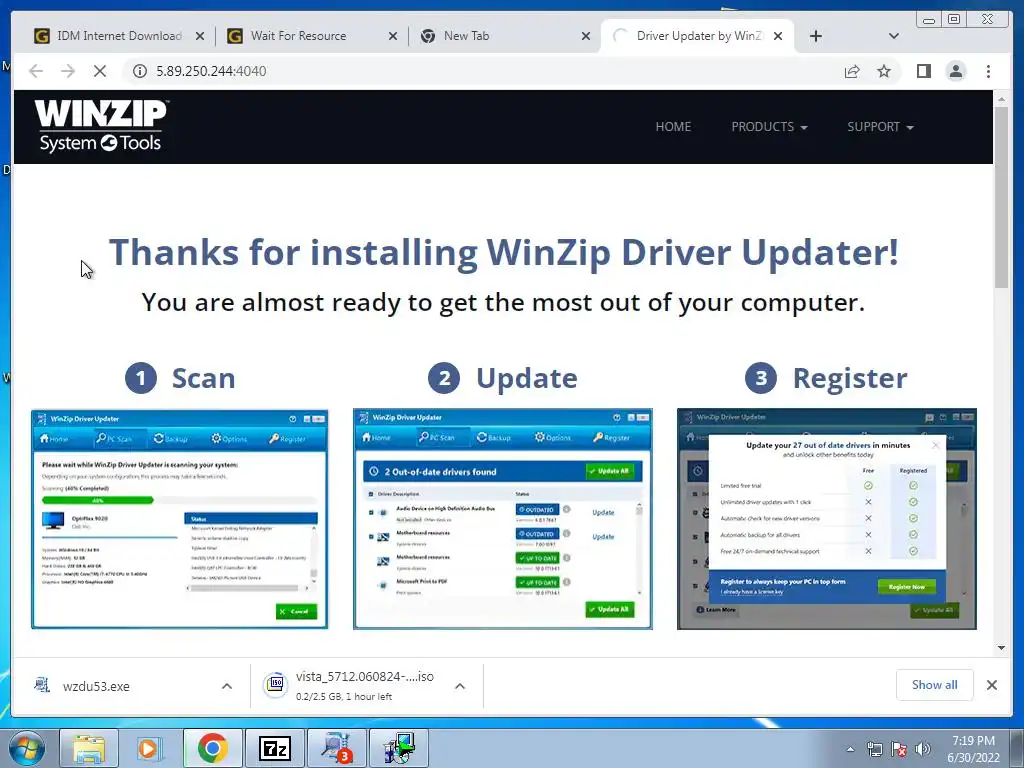Close the New Tab tab
The height and width of the screenshot is (768, 1024).
pyautogui.click(x=586, y=37)
